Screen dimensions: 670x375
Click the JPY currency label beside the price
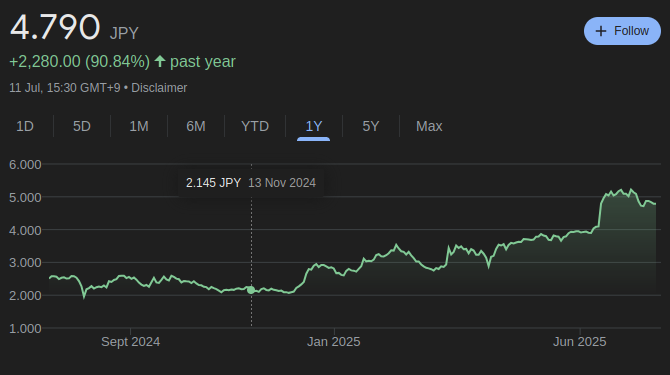pos(124,33)
